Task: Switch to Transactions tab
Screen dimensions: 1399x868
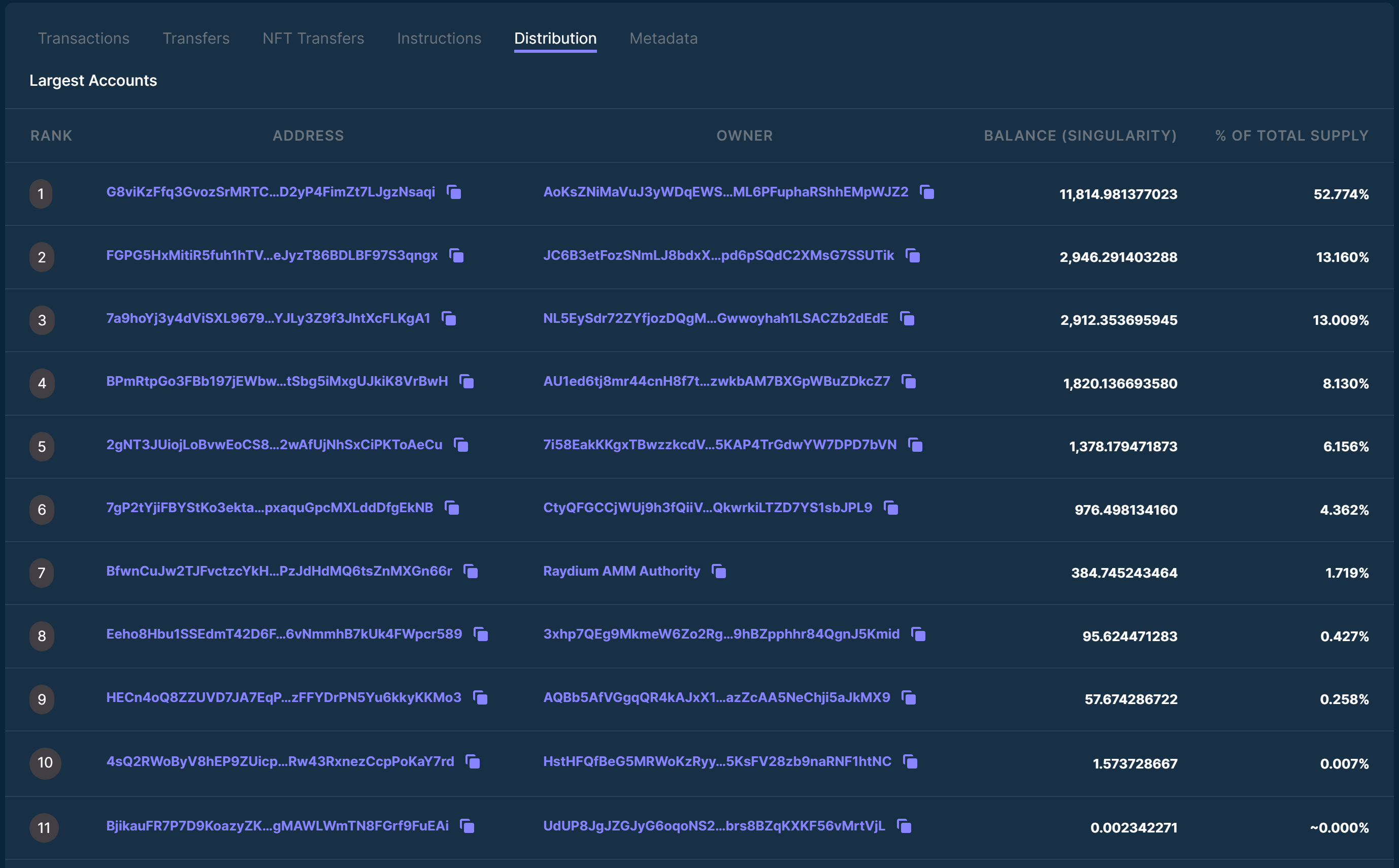Action: pyautogui.click(x=83, y=37)
